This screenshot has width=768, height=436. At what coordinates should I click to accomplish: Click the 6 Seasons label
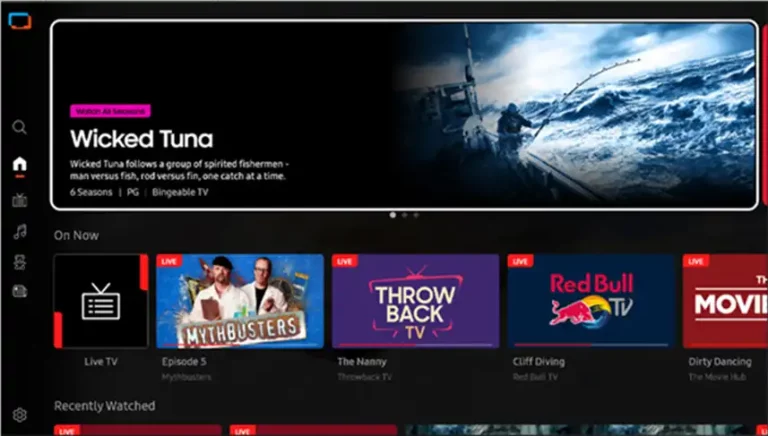91,193
